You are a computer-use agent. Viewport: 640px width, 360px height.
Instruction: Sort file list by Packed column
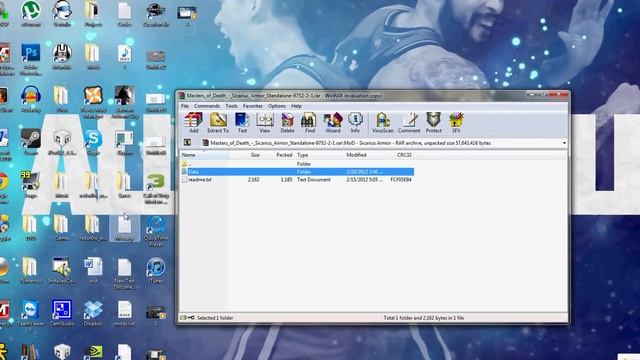coord(278,155)
